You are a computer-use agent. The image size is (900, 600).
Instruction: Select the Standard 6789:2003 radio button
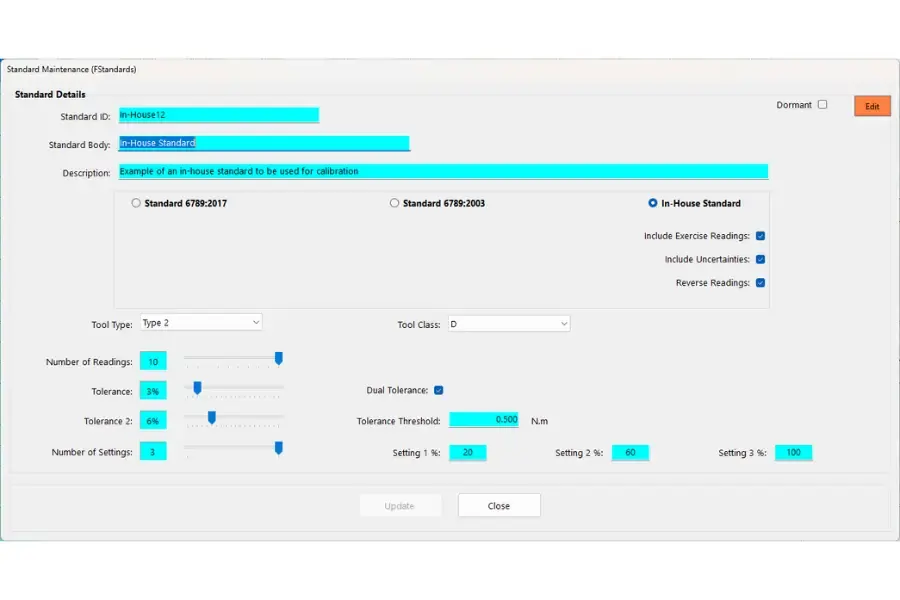394,203
